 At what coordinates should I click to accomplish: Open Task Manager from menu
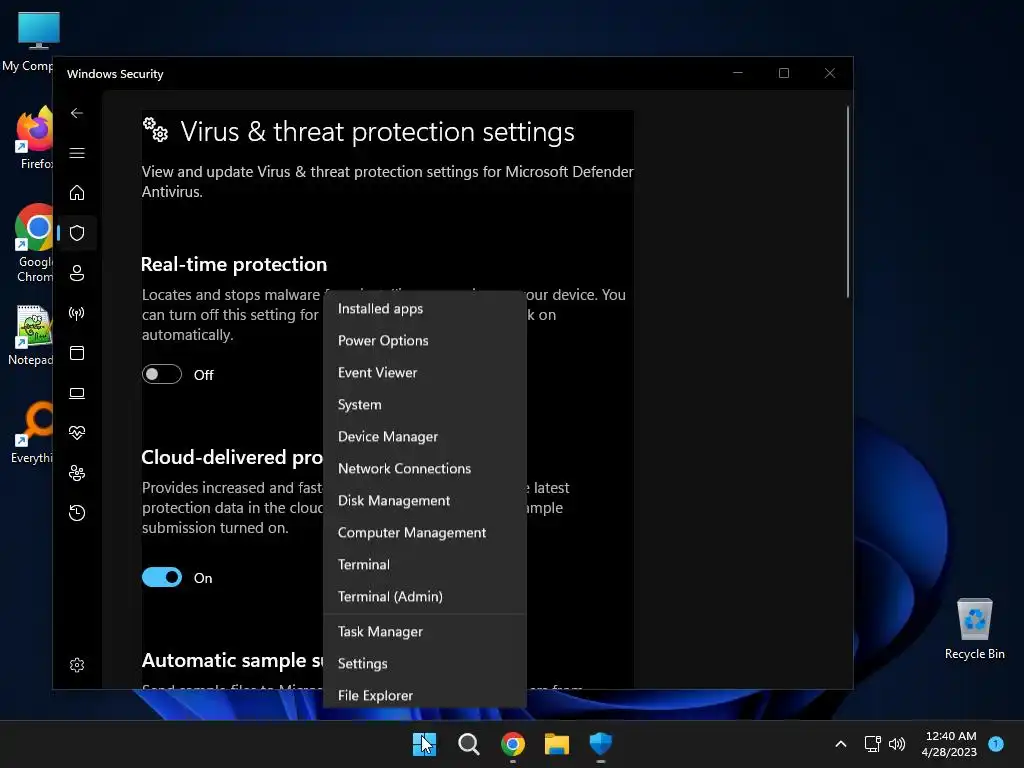click(424, 632)
